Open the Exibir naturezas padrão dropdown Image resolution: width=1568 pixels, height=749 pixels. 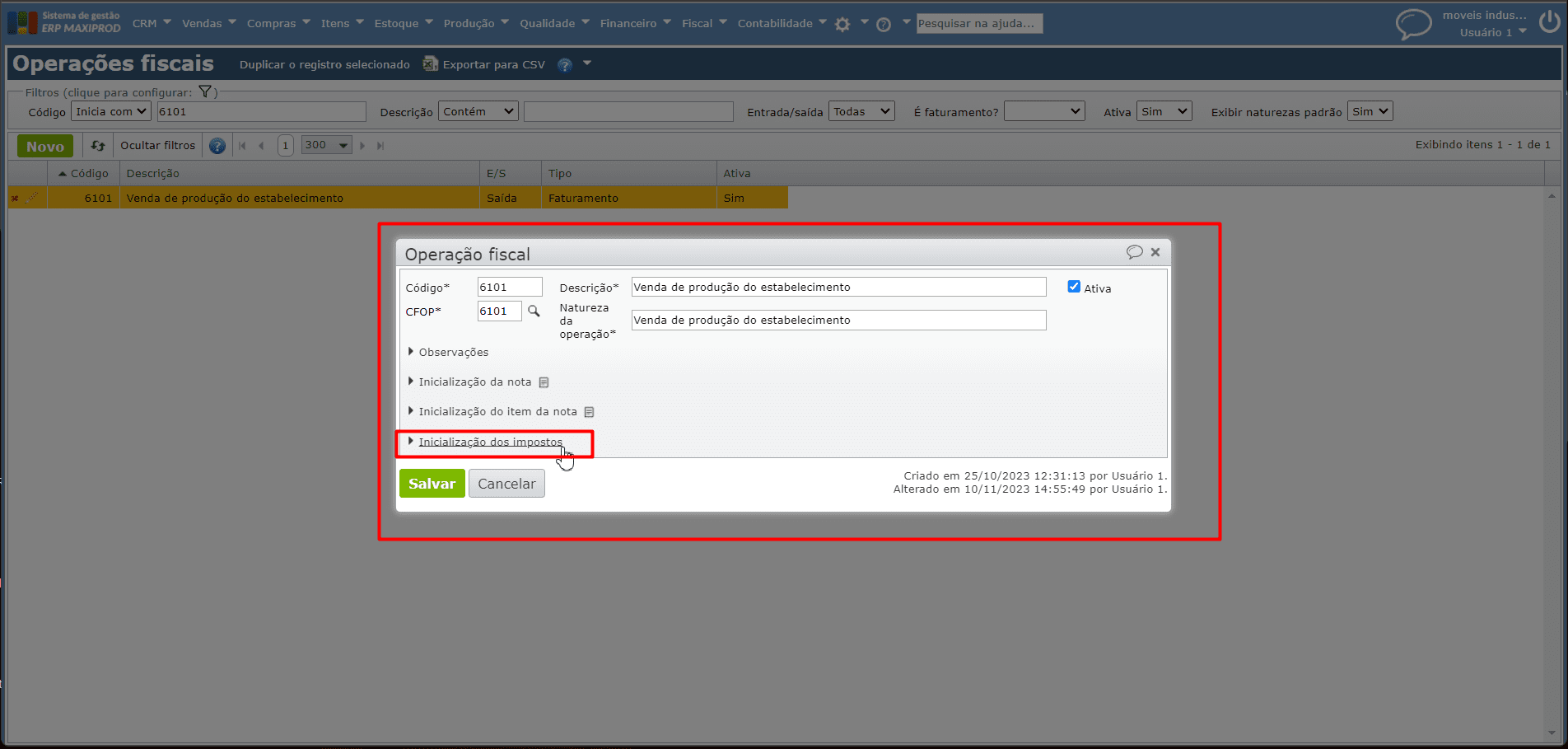pos(1370,111)
